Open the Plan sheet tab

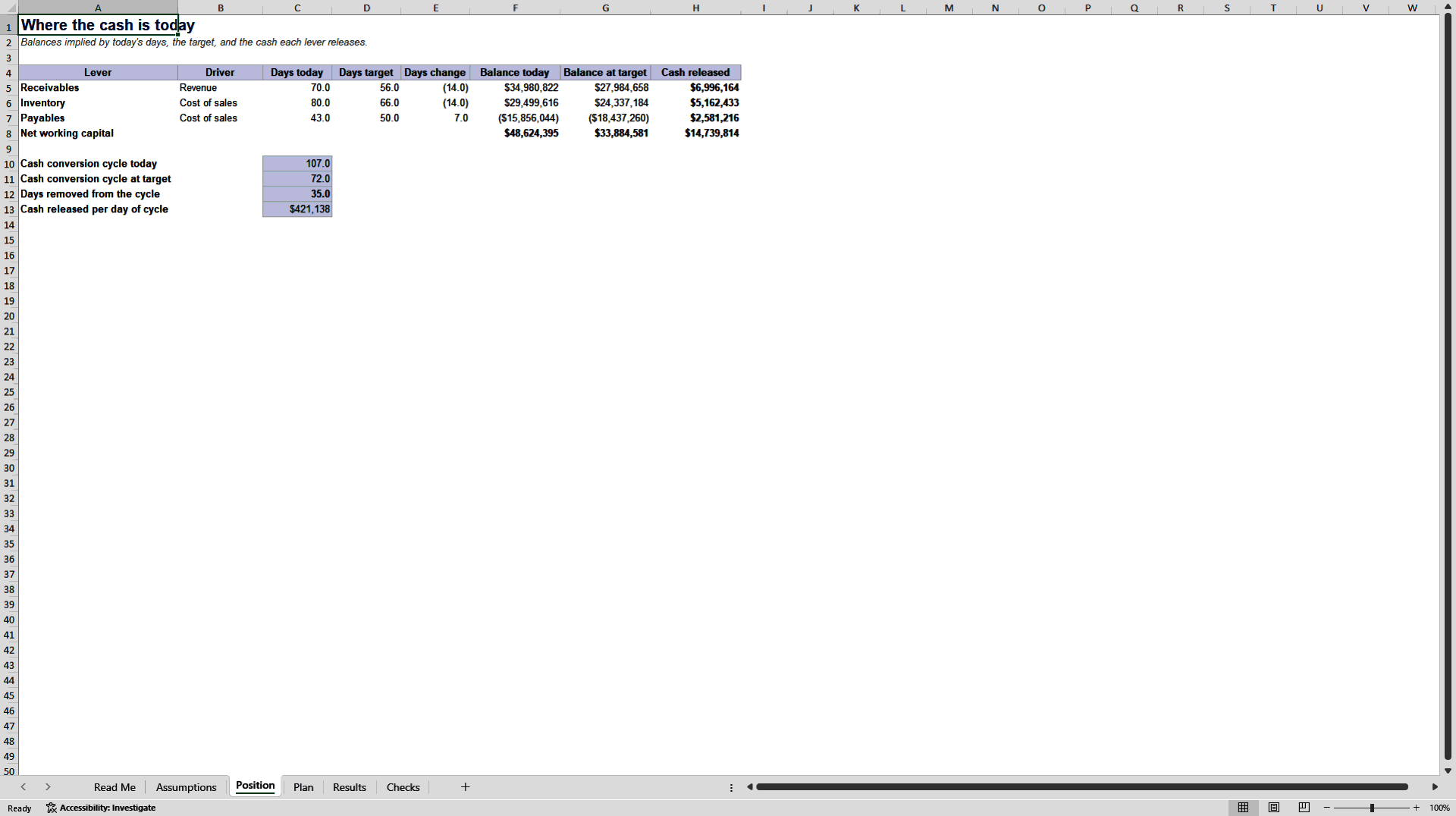tap(303, 787)
